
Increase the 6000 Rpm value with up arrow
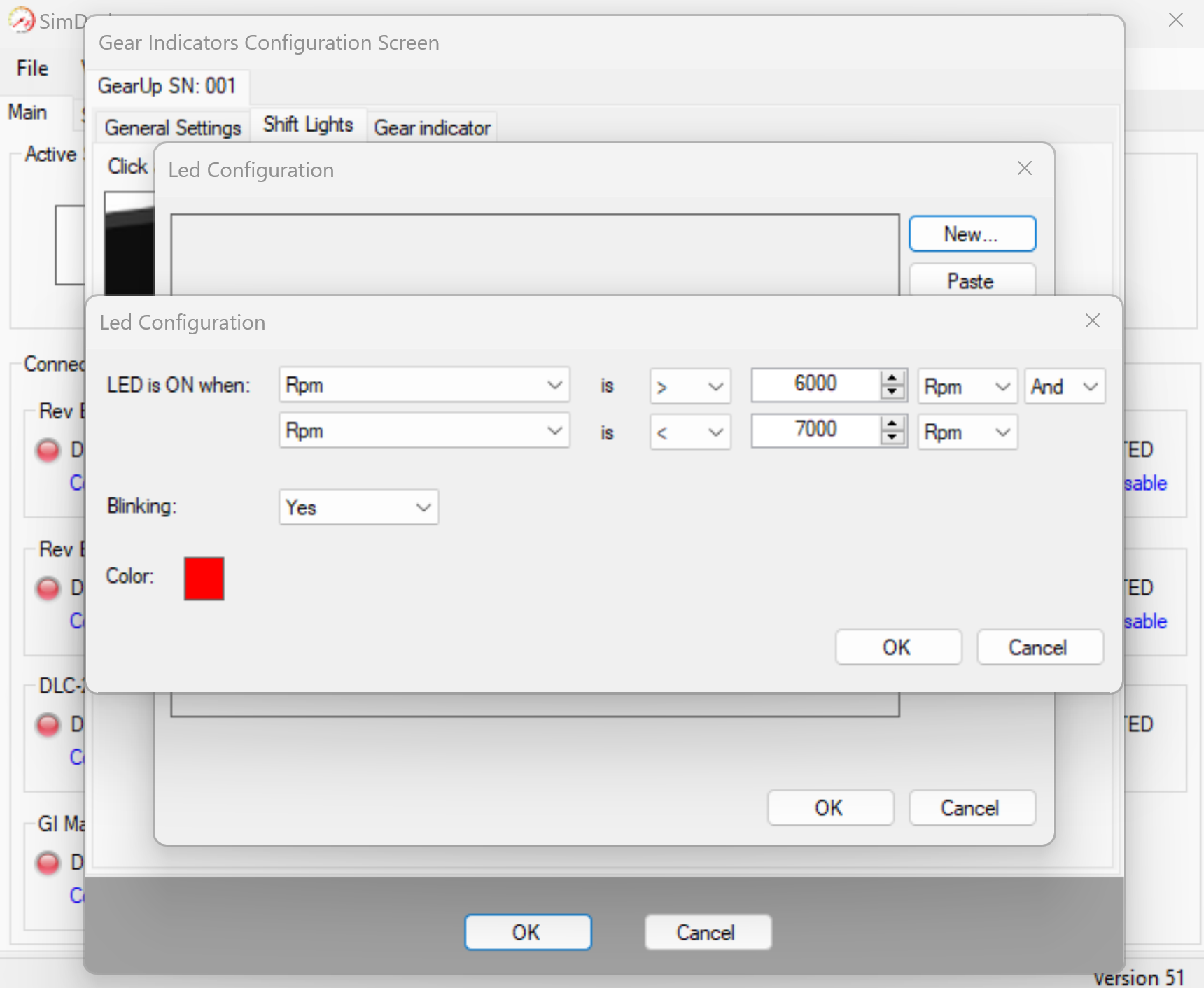tap(892, 378)
